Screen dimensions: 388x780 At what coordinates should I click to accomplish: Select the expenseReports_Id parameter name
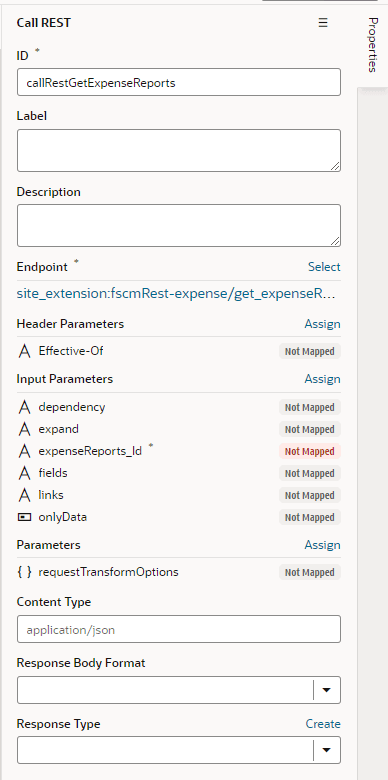[90, 451]
